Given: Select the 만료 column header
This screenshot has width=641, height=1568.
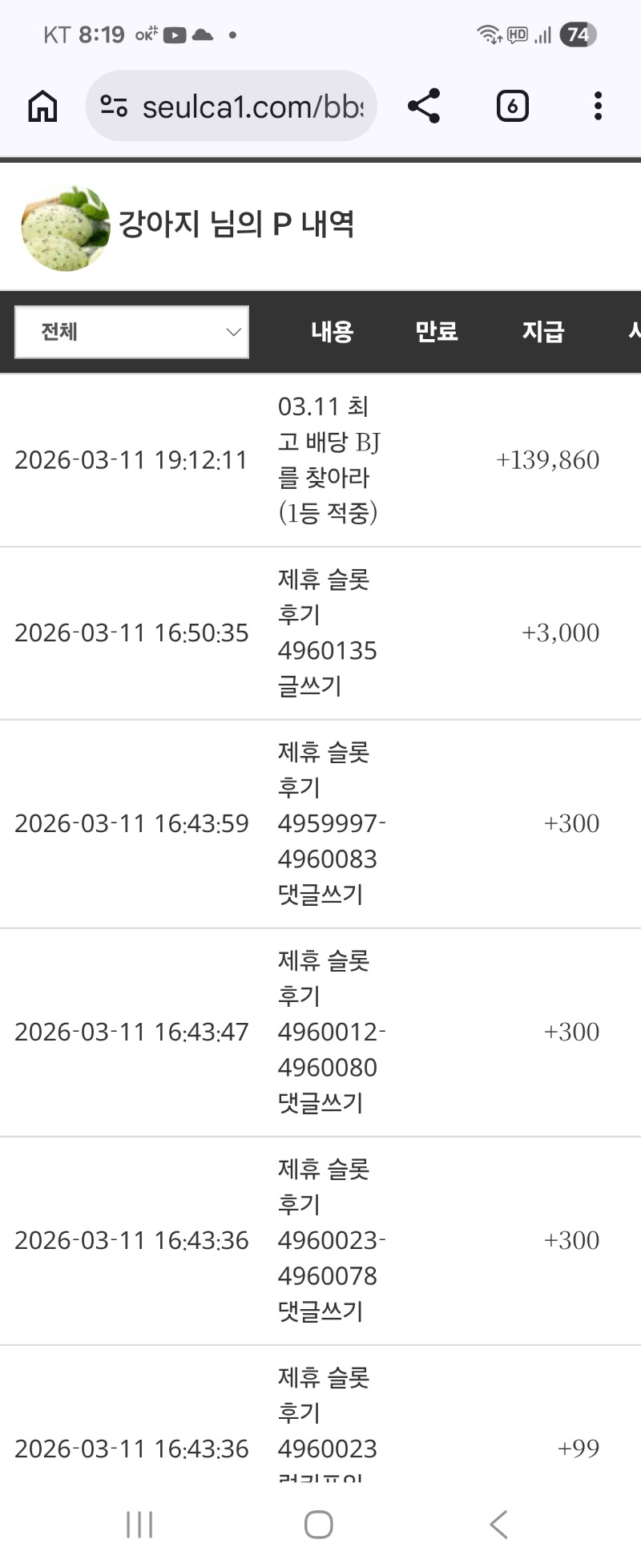Looking at the screenshot, I should point(436,331).
